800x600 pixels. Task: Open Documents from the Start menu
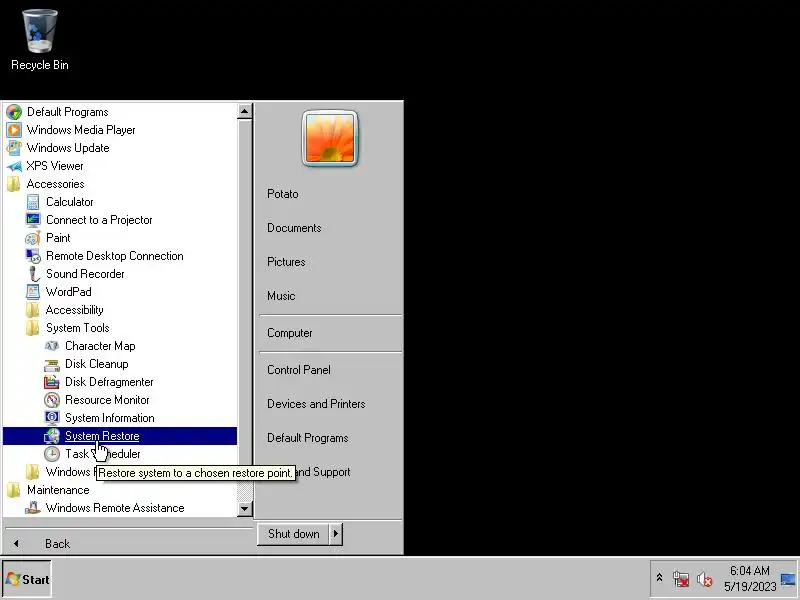[x=294, y=228]
